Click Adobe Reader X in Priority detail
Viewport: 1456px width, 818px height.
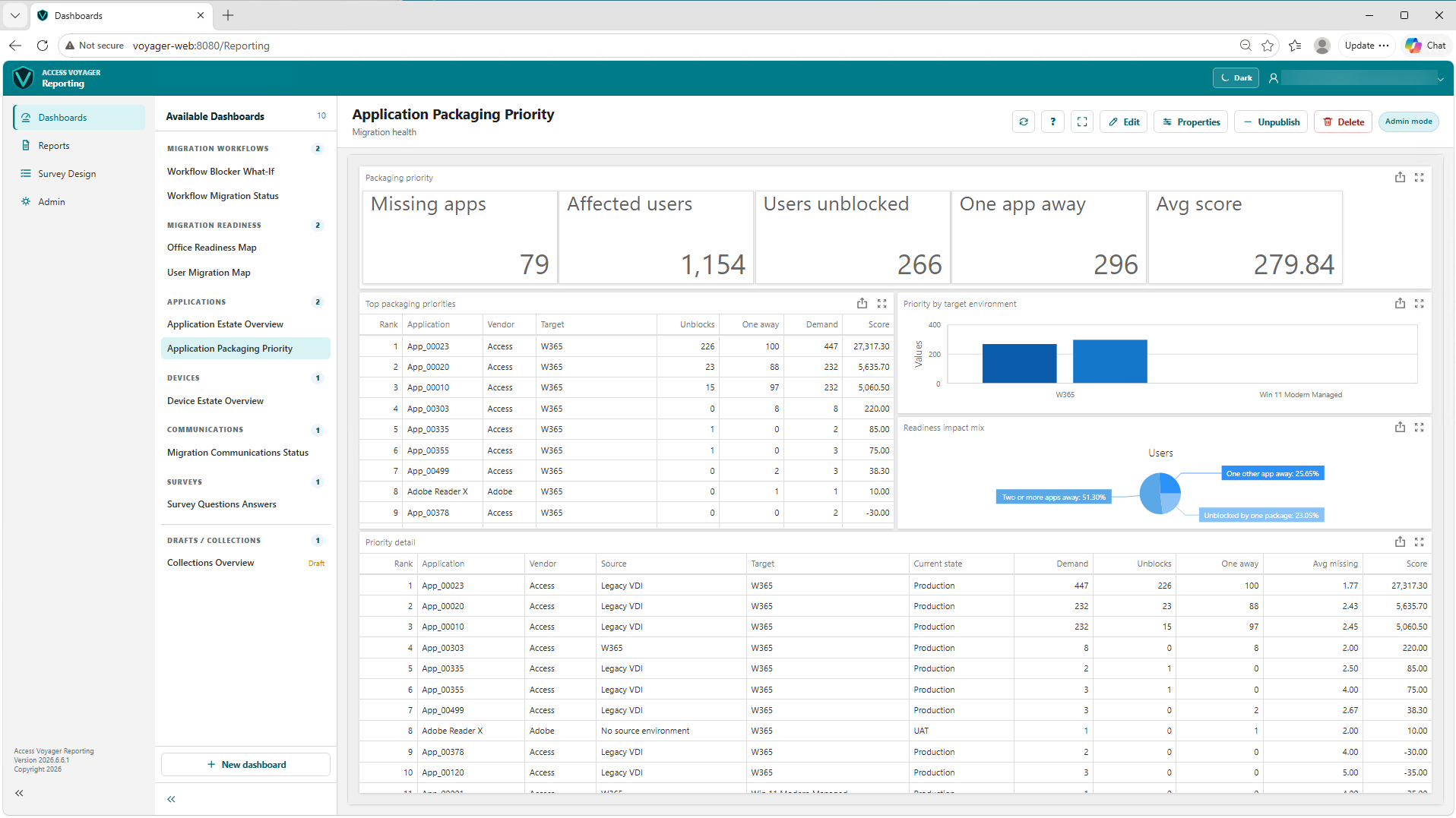pyautogui.click(x=452, y=731)
